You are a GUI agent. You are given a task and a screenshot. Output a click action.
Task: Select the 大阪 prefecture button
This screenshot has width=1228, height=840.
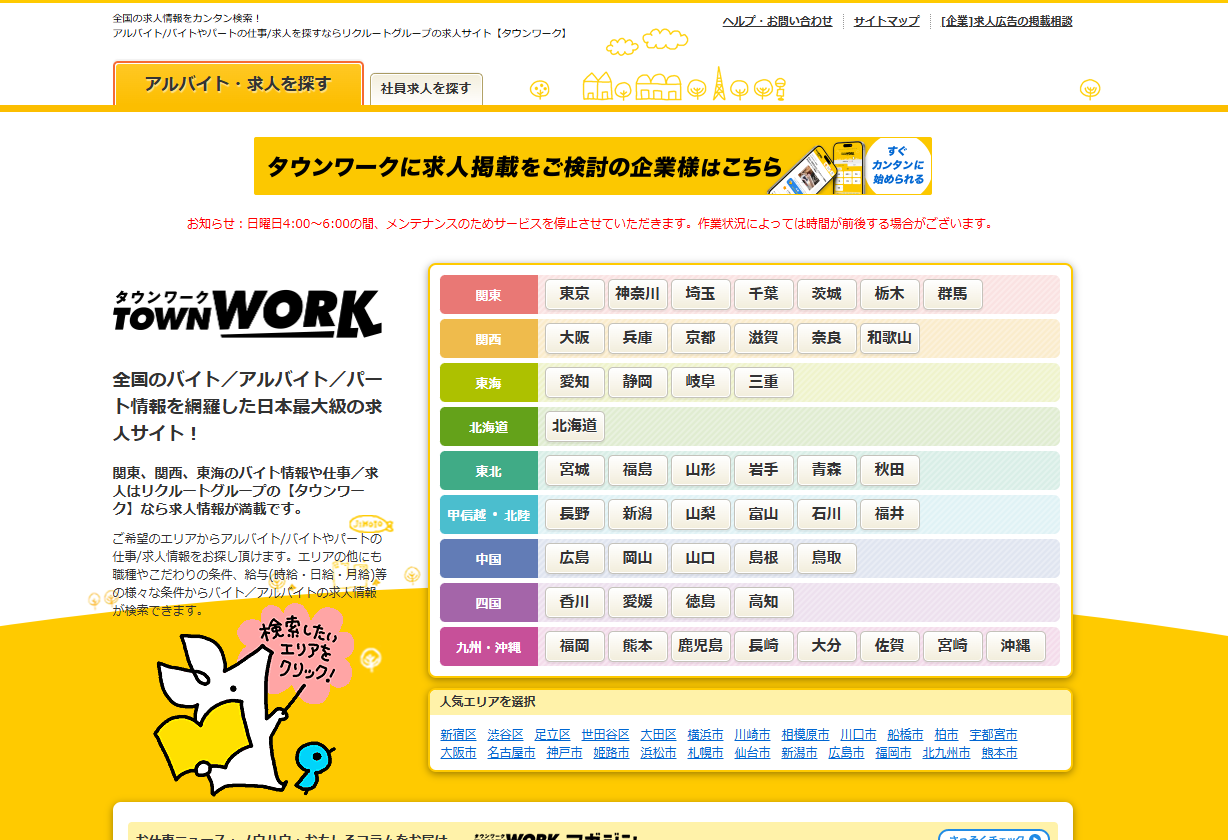tap(575, 339)
